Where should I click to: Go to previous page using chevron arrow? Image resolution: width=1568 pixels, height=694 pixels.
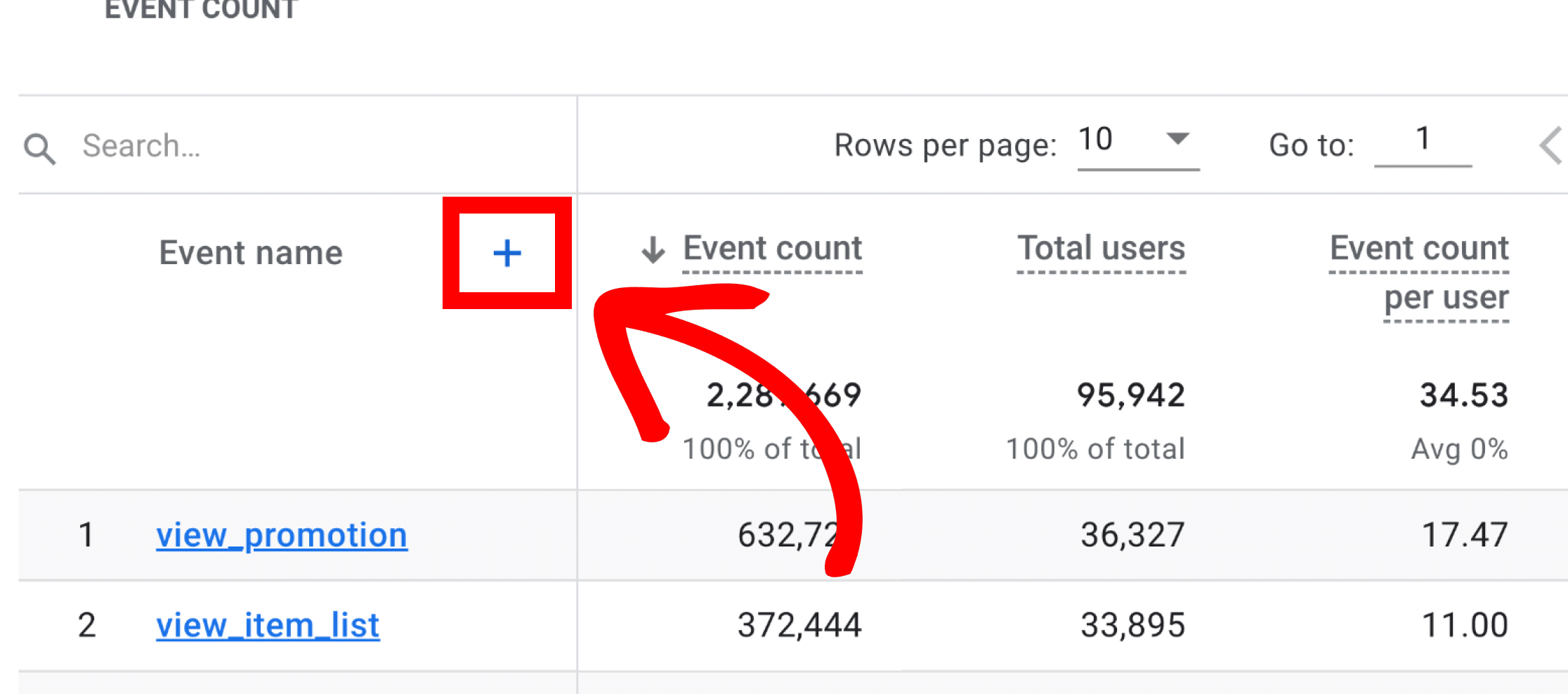[x=1550, y=145]
